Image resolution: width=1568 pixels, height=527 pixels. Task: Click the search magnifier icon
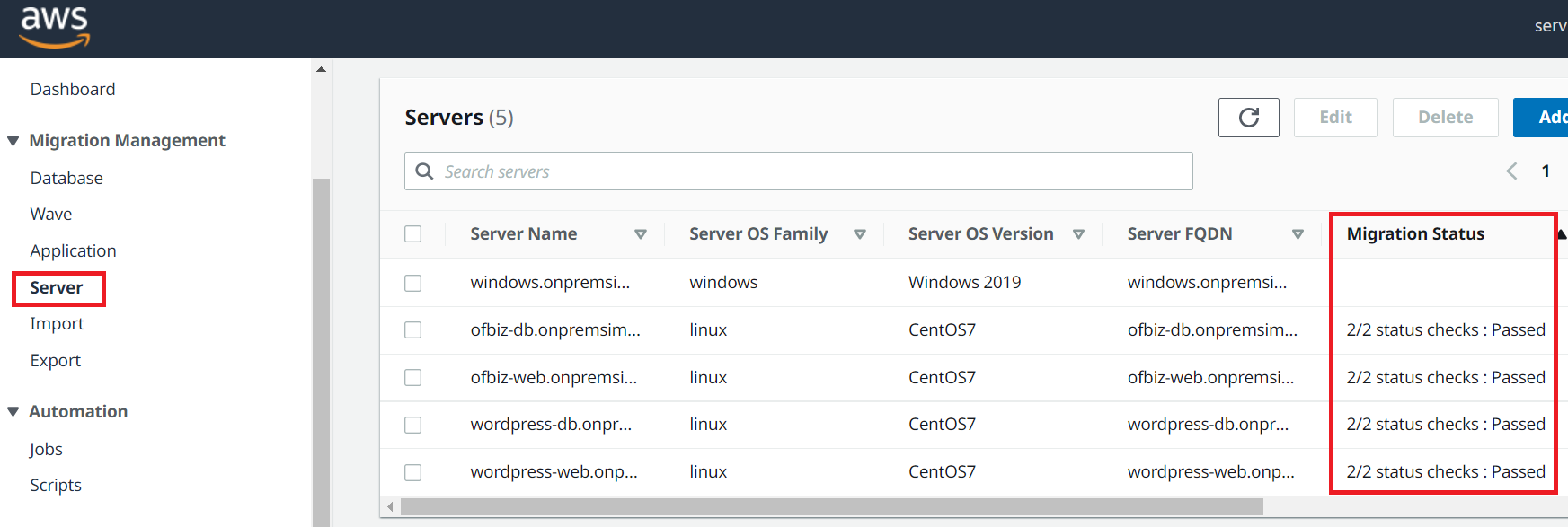click(x=425, y=171)
